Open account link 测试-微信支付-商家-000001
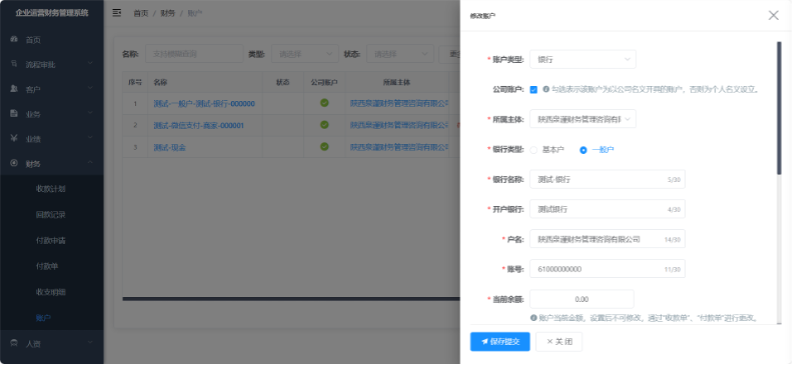793x365 pixels. (198, 125)
